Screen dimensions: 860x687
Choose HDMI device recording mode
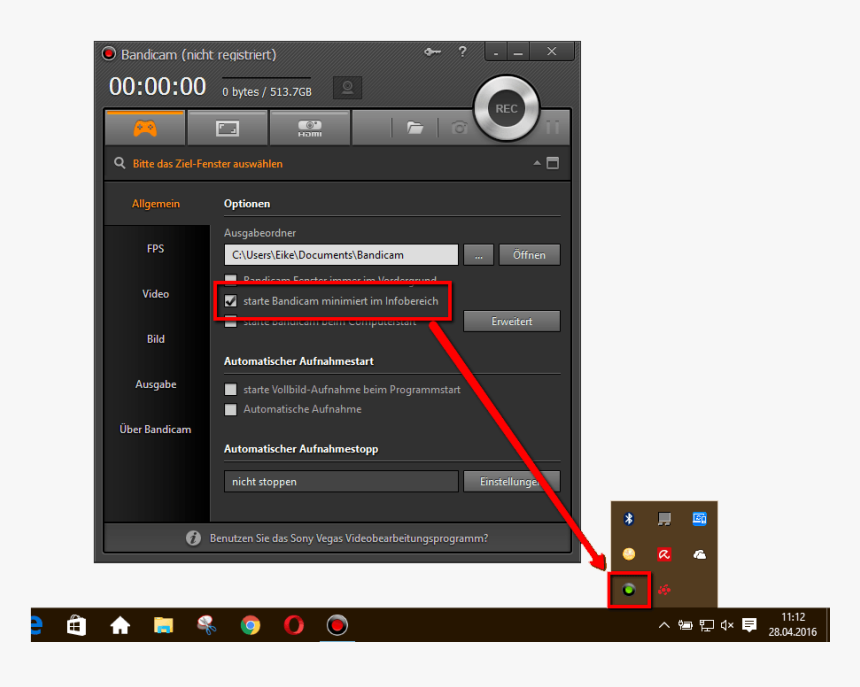310,128
